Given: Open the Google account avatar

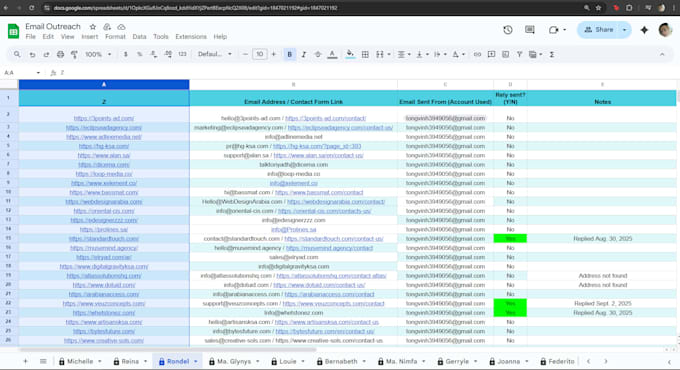Looking at the screenshot, I should (x=665, y=29).
